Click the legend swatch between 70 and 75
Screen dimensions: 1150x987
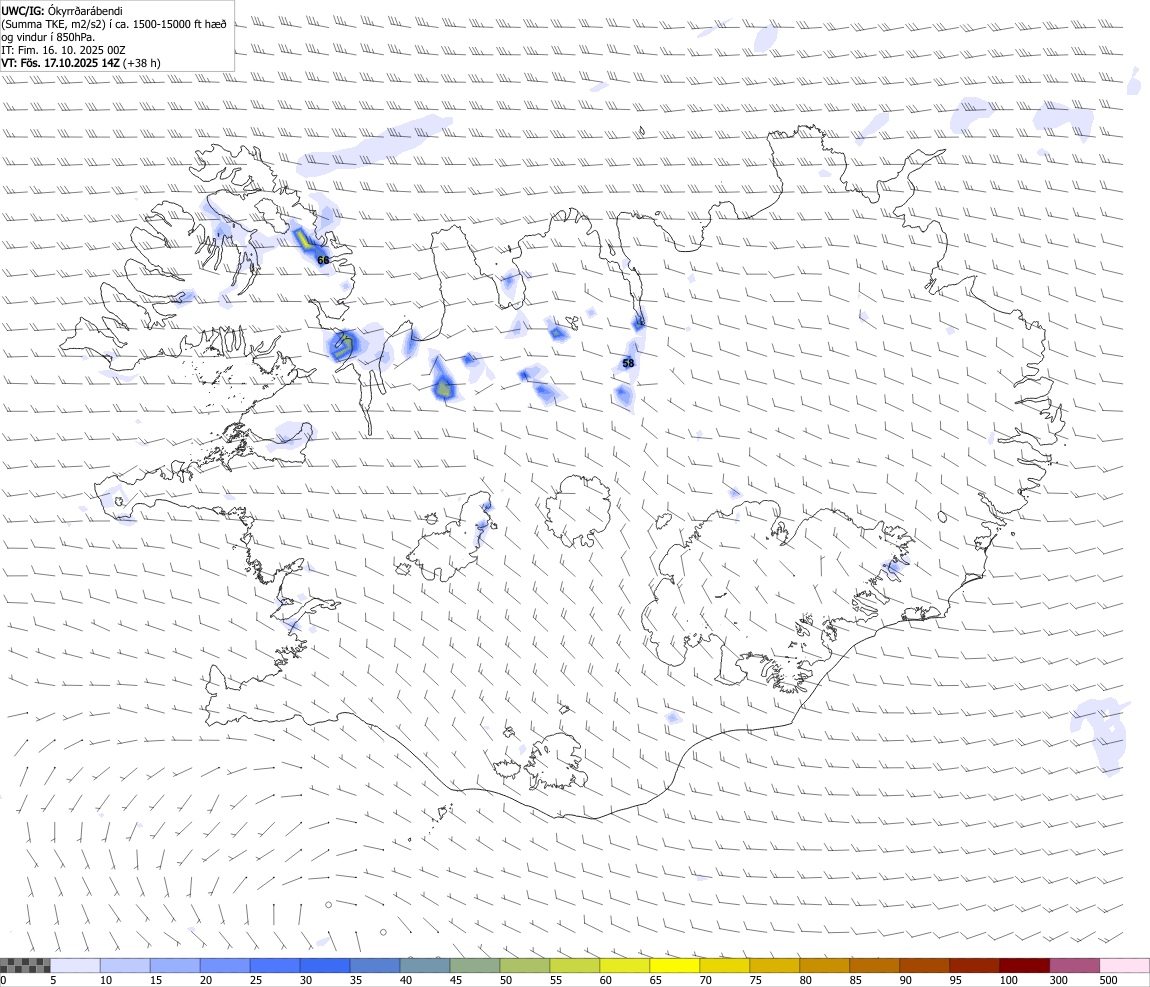(725, 965)
